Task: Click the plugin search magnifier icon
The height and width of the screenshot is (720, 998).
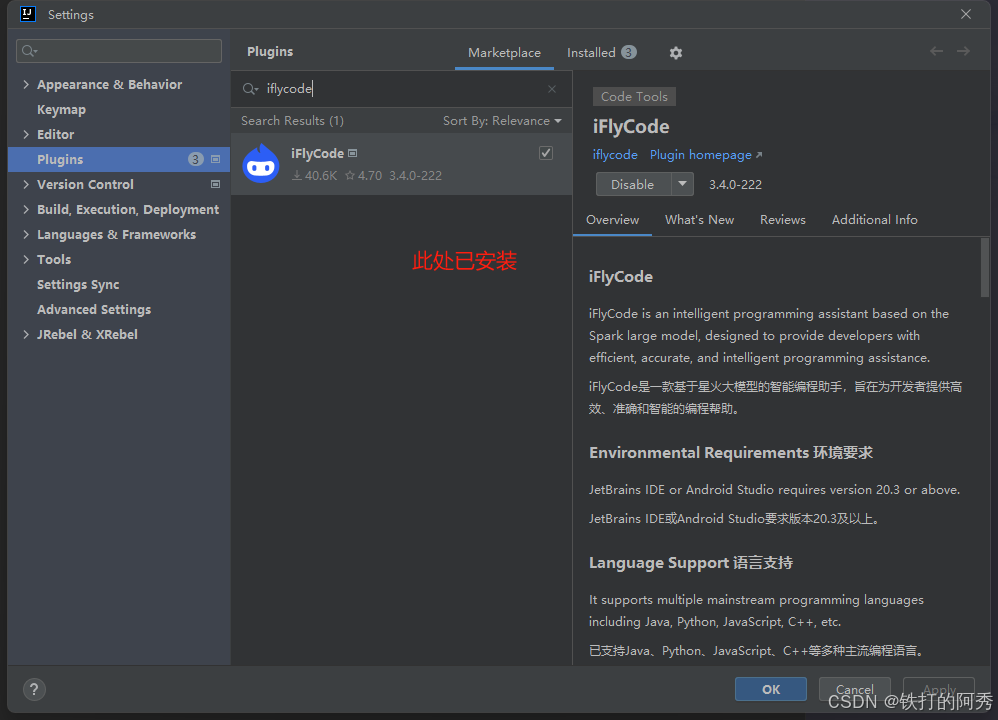Action: (250, 89)
